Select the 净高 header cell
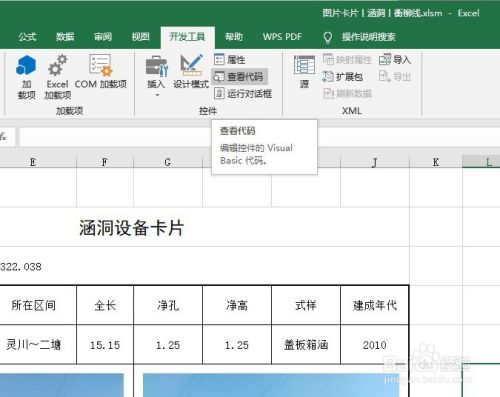Viewport: 500px width, 397px height. 237,305
